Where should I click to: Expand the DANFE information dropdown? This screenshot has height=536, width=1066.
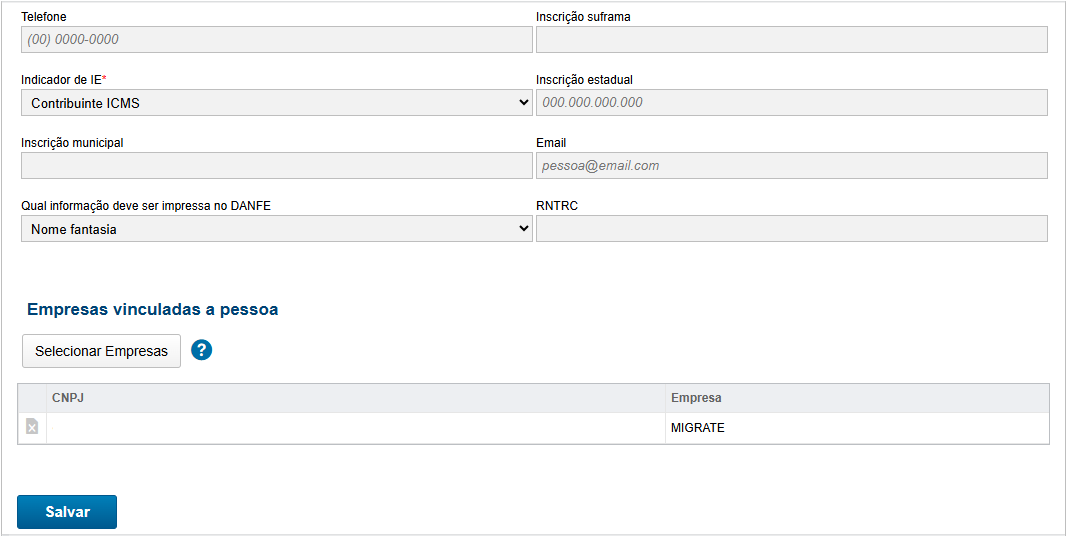(x=276, y=229)
